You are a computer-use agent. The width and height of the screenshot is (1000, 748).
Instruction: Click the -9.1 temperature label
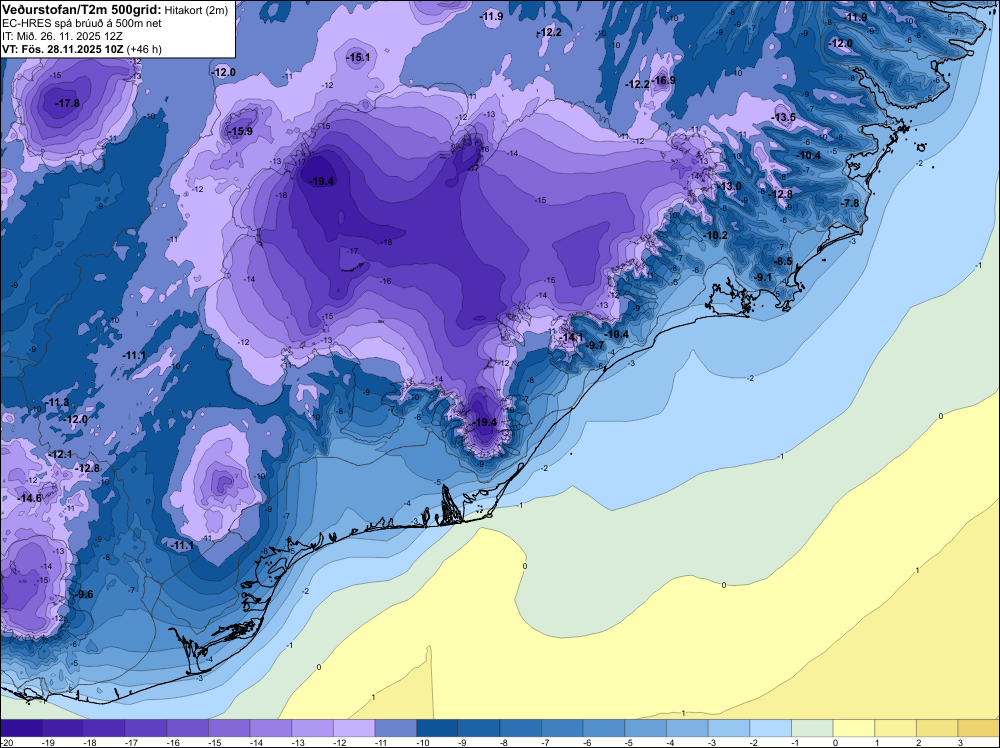[763, 277]
